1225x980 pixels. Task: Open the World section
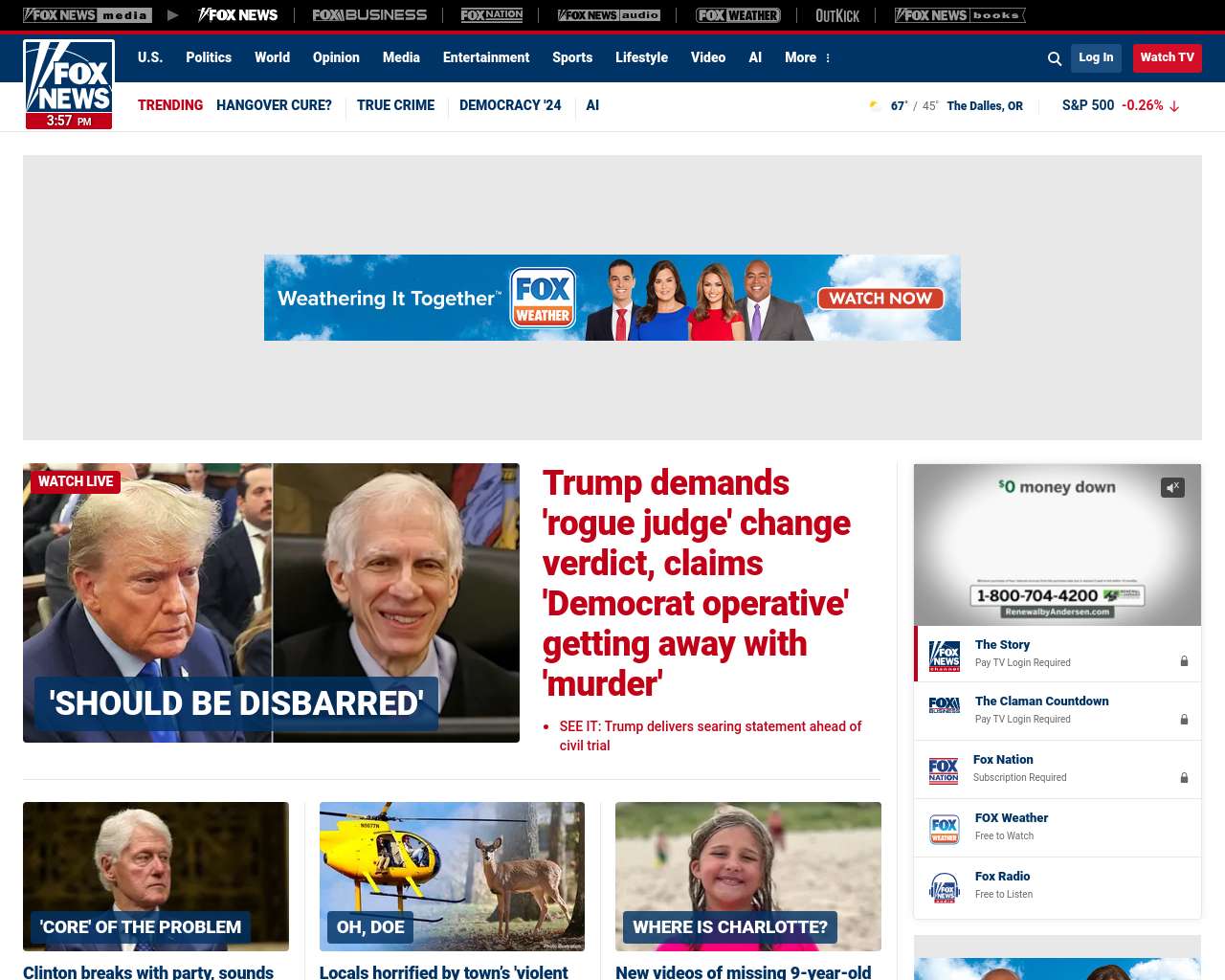tap(272, 57)
